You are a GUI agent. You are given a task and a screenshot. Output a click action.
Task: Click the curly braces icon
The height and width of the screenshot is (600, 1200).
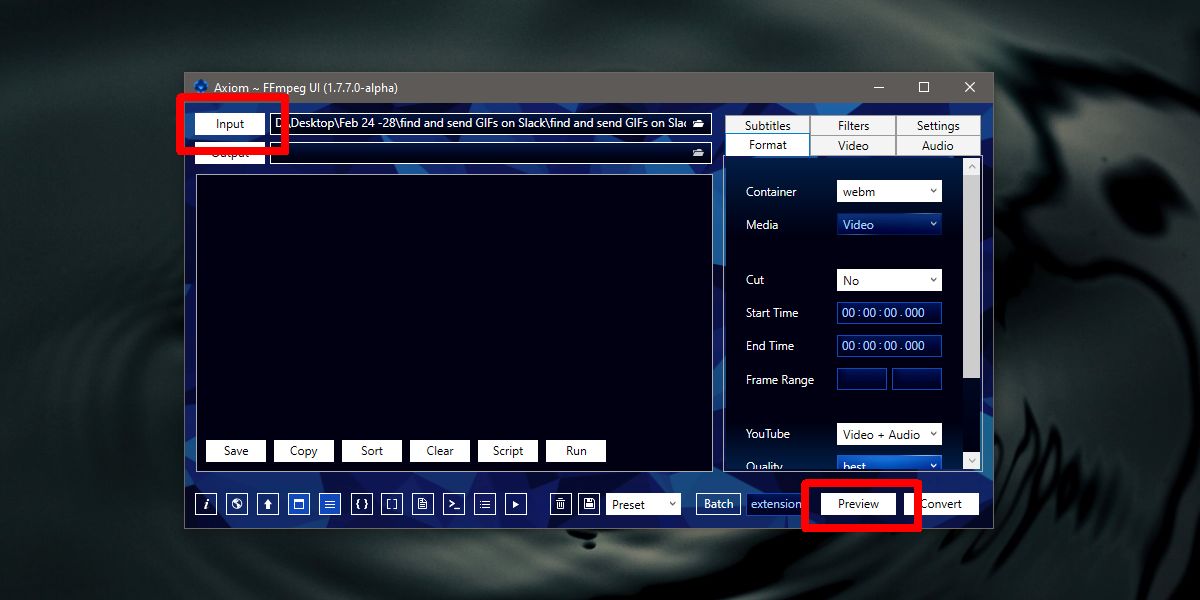tap(362, 504)
